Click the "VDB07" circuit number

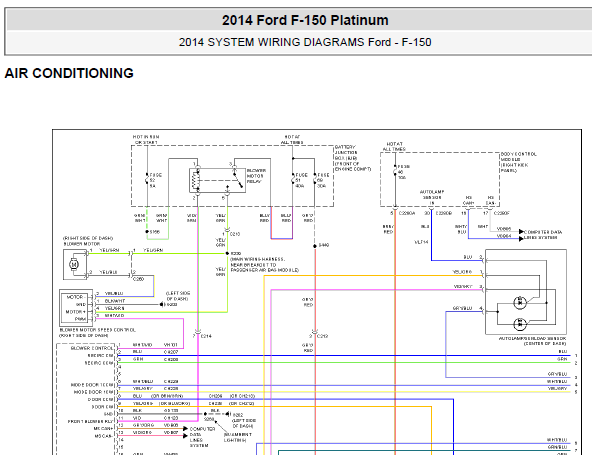(x=171, y=432)
